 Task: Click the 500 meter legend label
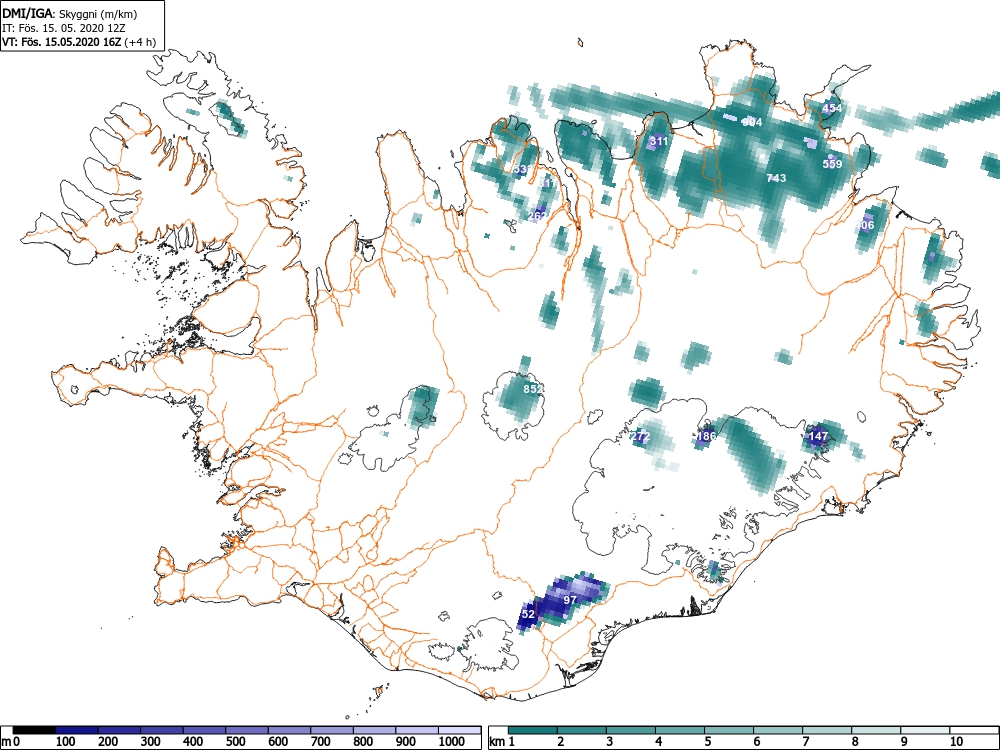tap(236, 742)
